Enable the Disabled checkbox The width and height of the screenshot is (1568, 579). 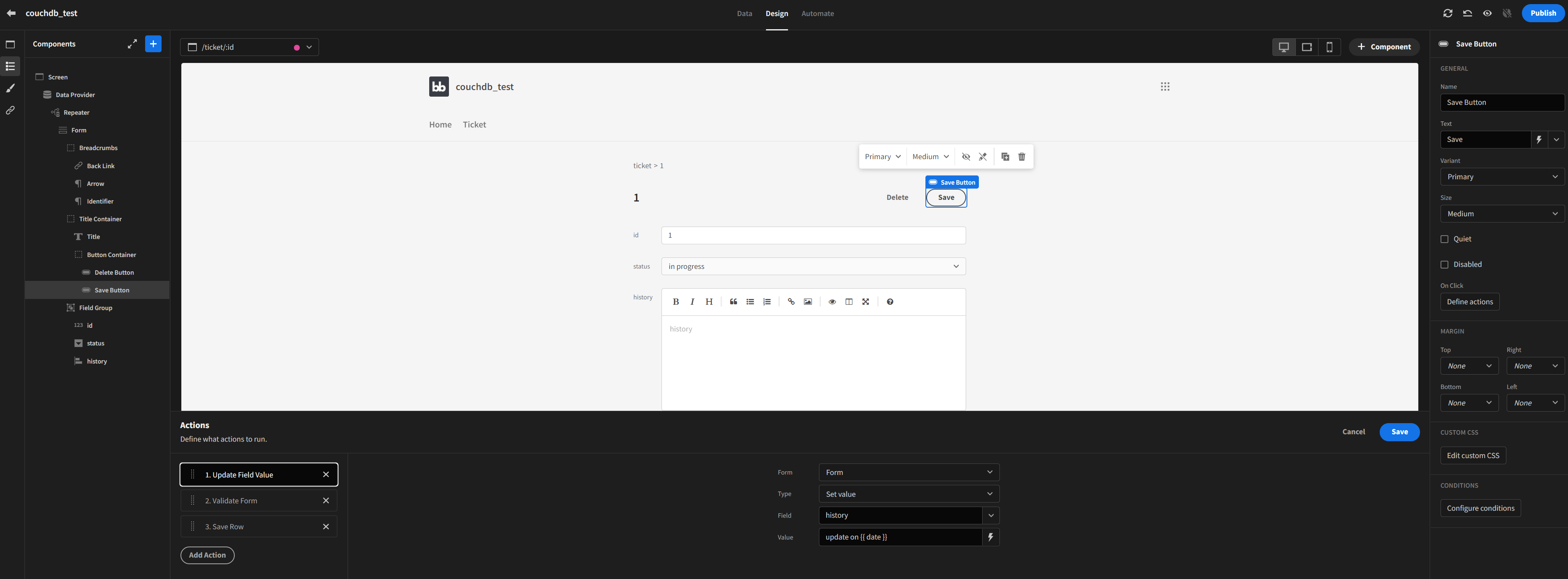[1444, 264]
